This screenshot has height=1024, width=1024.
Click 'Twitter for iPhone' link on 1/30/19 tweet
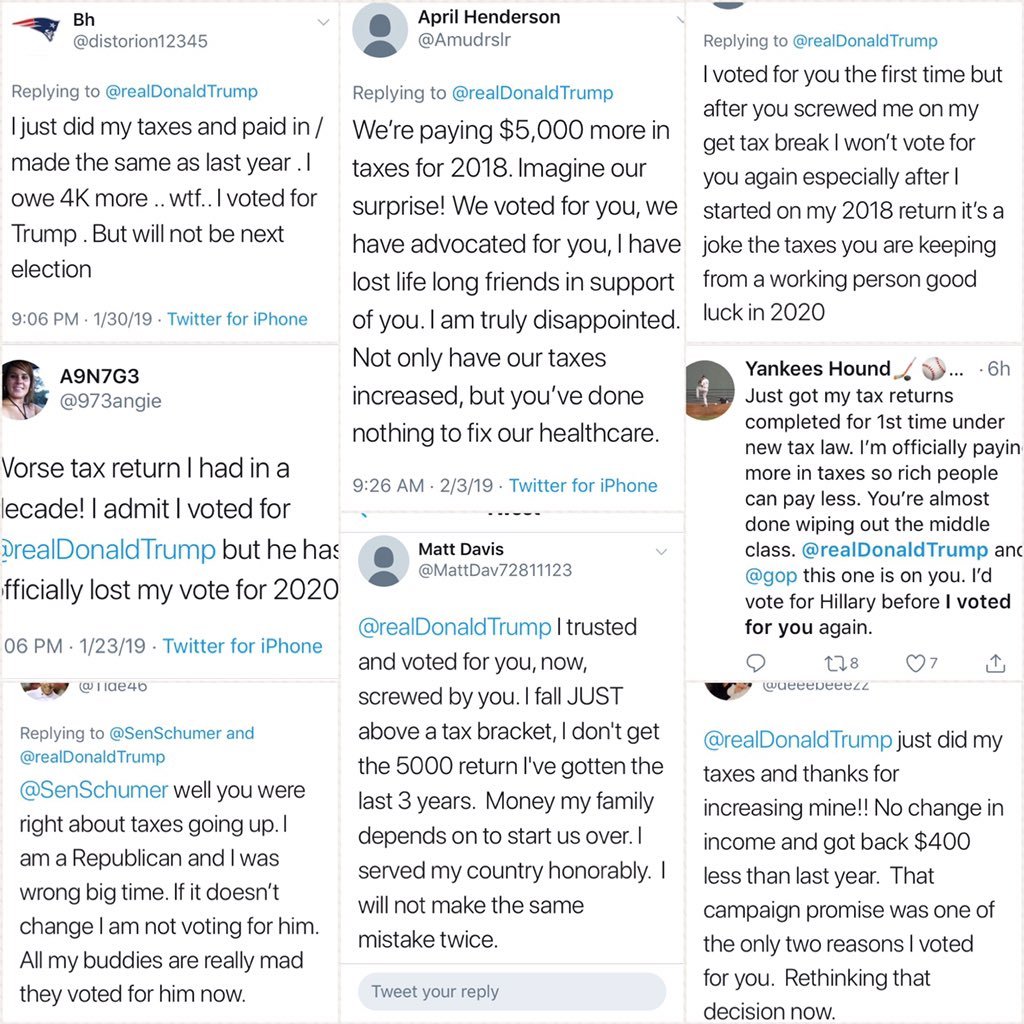237,319
